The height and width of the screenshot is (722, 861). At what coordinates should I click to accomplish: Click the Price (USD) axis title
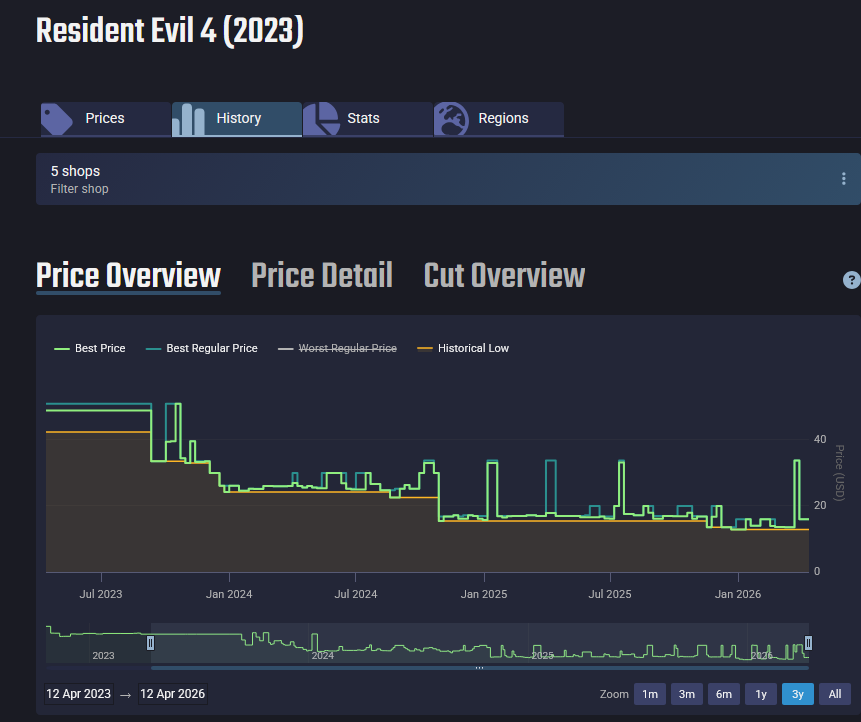click(840, 473)
